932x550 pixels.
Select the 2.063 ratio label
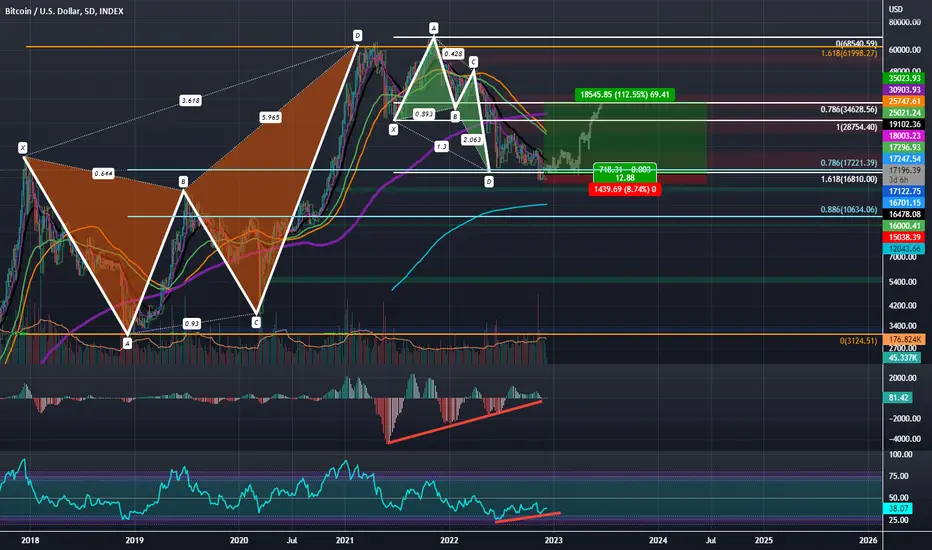[472, 140]
